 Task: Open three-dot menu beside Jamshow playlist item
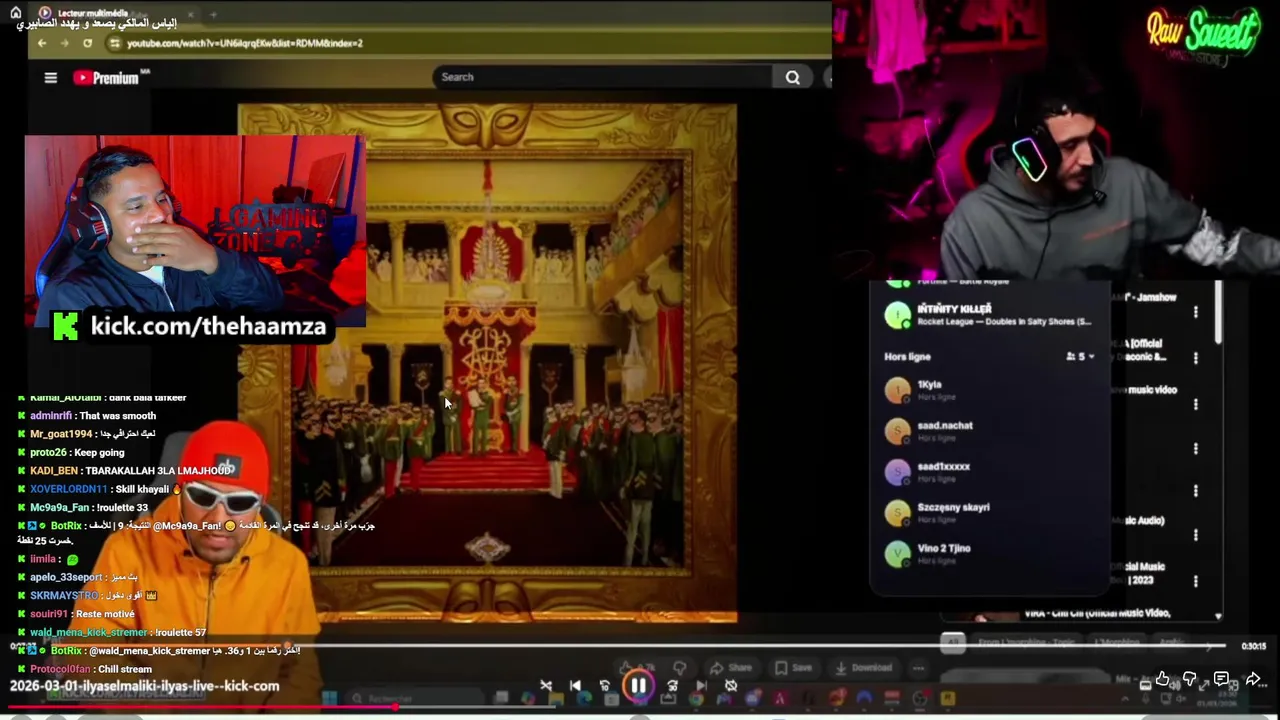coord(1195,312)
